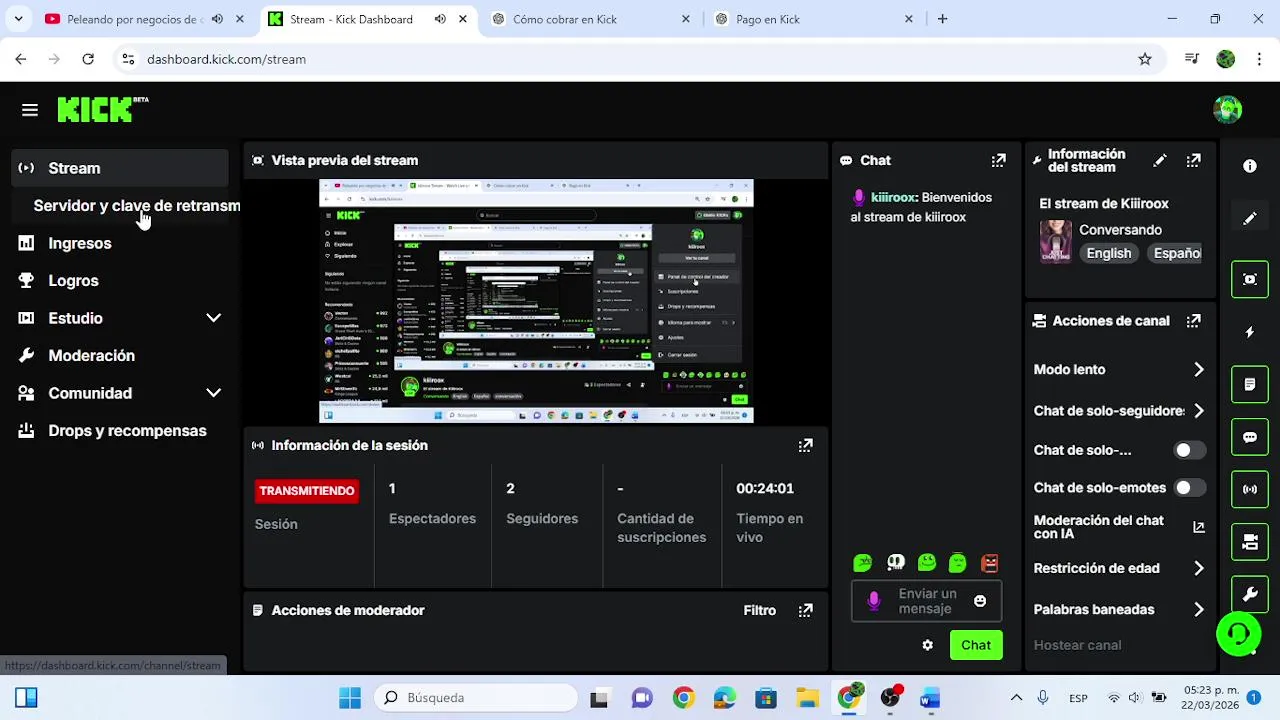Switch to Cómo cobrar en Kick tab

(591, 19)
